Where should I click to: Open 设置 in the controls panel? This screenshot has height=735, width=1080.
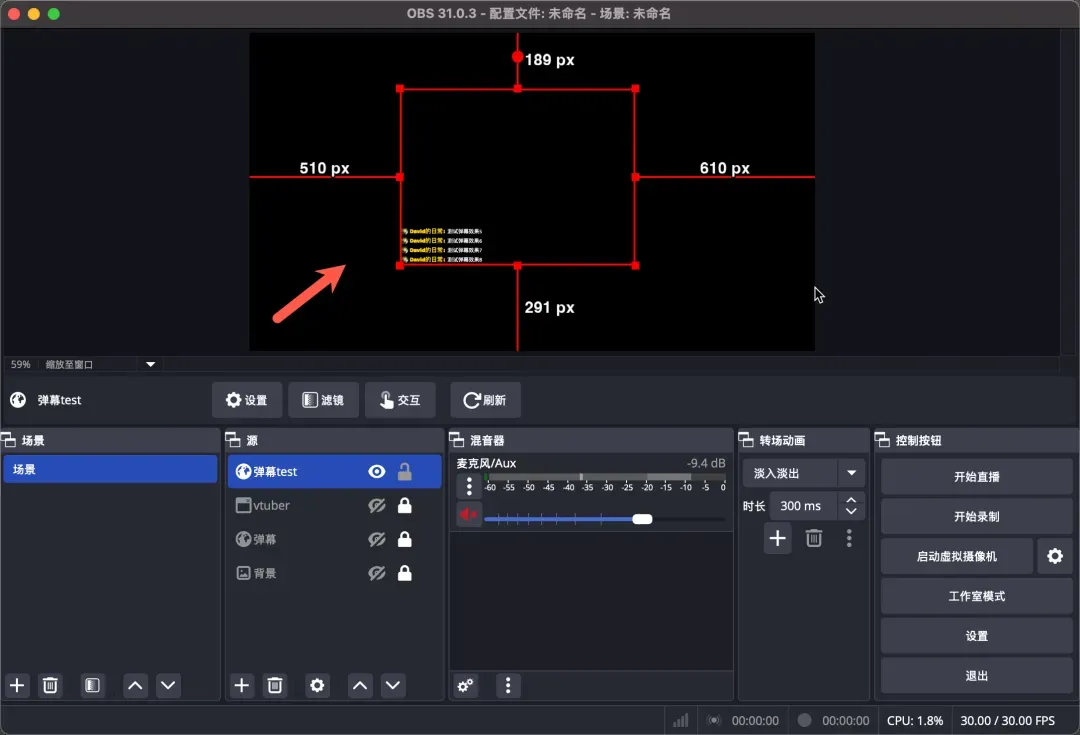(977, 636)
